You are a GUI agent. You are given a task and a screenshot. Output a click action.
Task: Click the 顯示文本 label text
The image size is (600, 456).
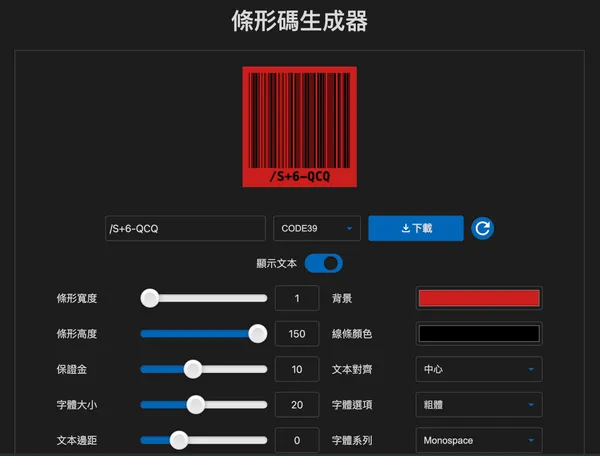[277, 264]
